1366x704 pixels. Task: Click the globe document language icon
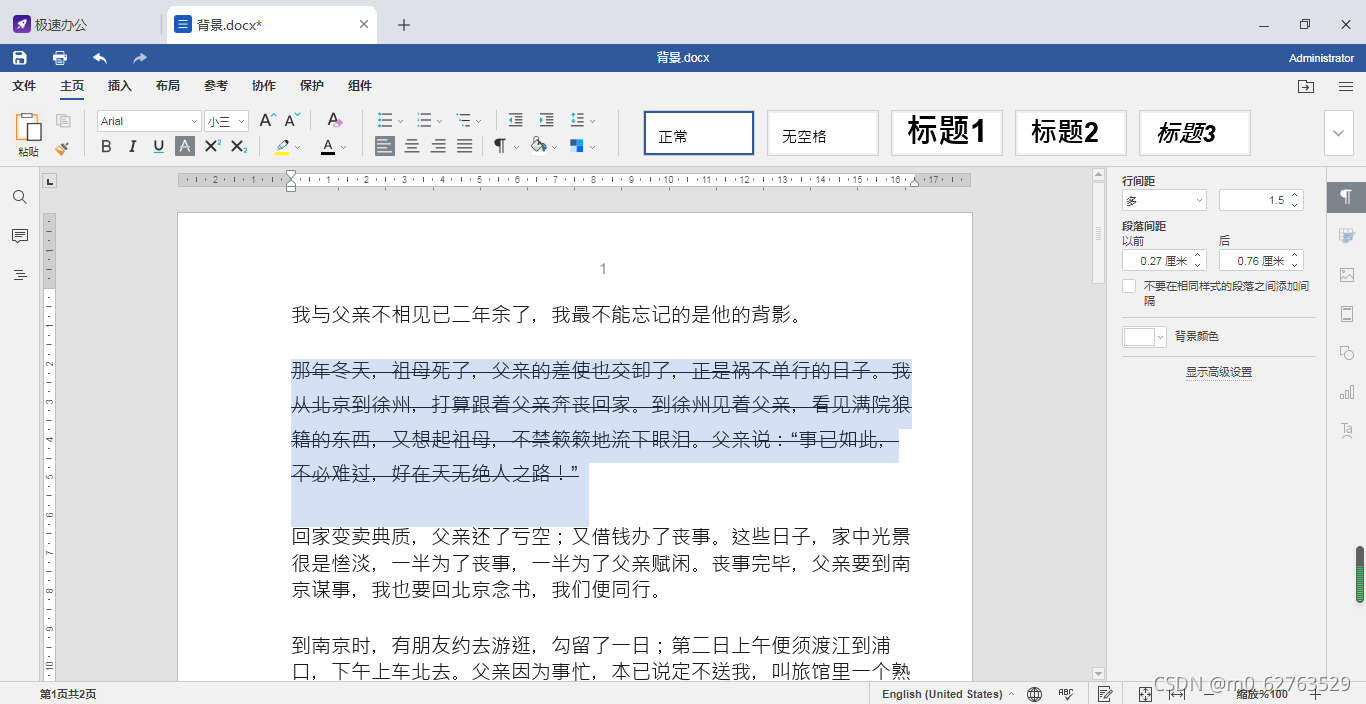click(1035, 694)
